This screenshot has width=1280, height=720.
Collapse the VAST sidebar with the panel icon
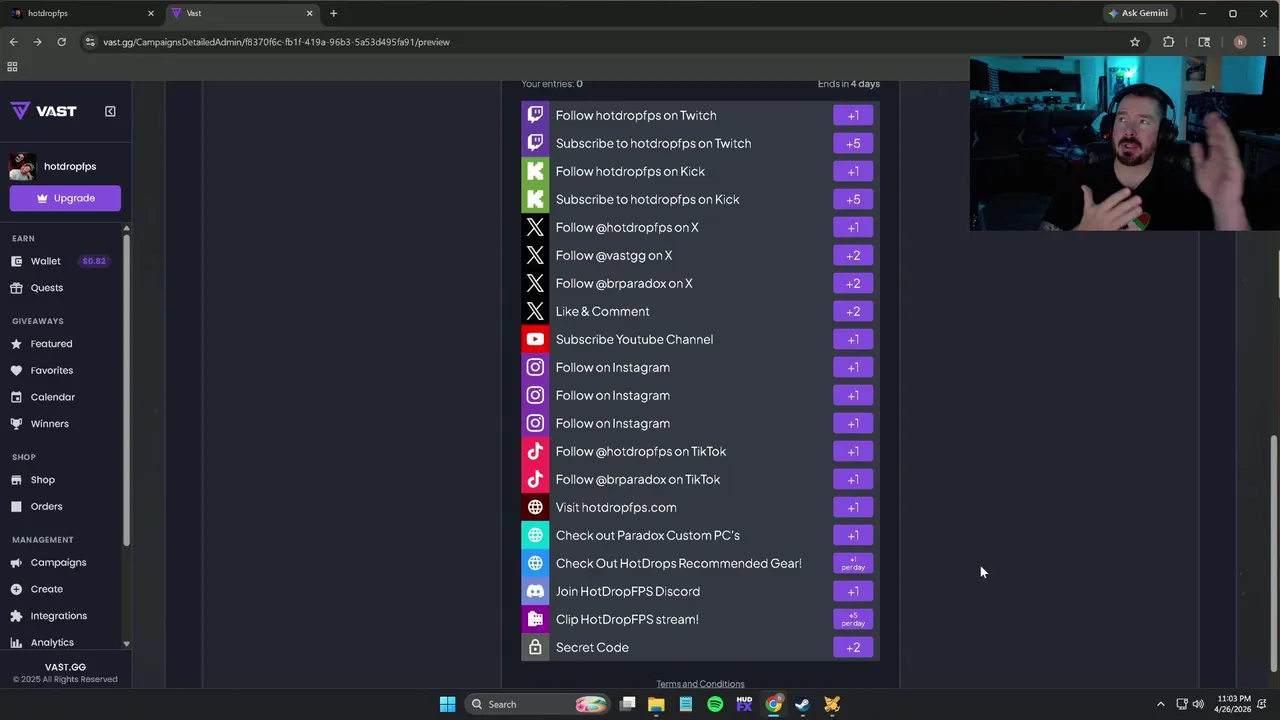[110, 111]
